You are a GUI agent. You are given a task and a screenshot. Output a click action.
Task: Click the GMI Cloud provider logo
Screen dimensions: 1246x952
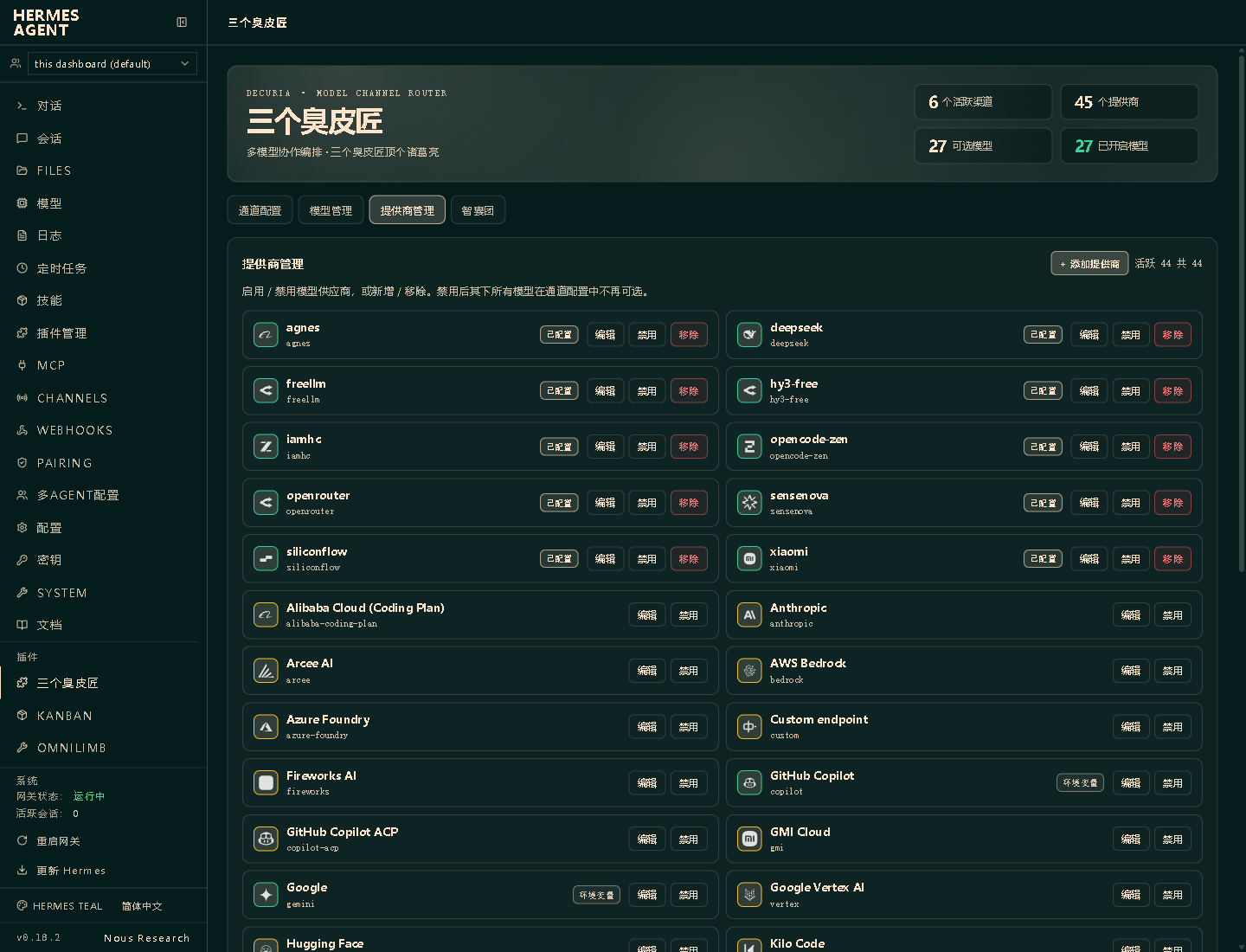[749, 839]
